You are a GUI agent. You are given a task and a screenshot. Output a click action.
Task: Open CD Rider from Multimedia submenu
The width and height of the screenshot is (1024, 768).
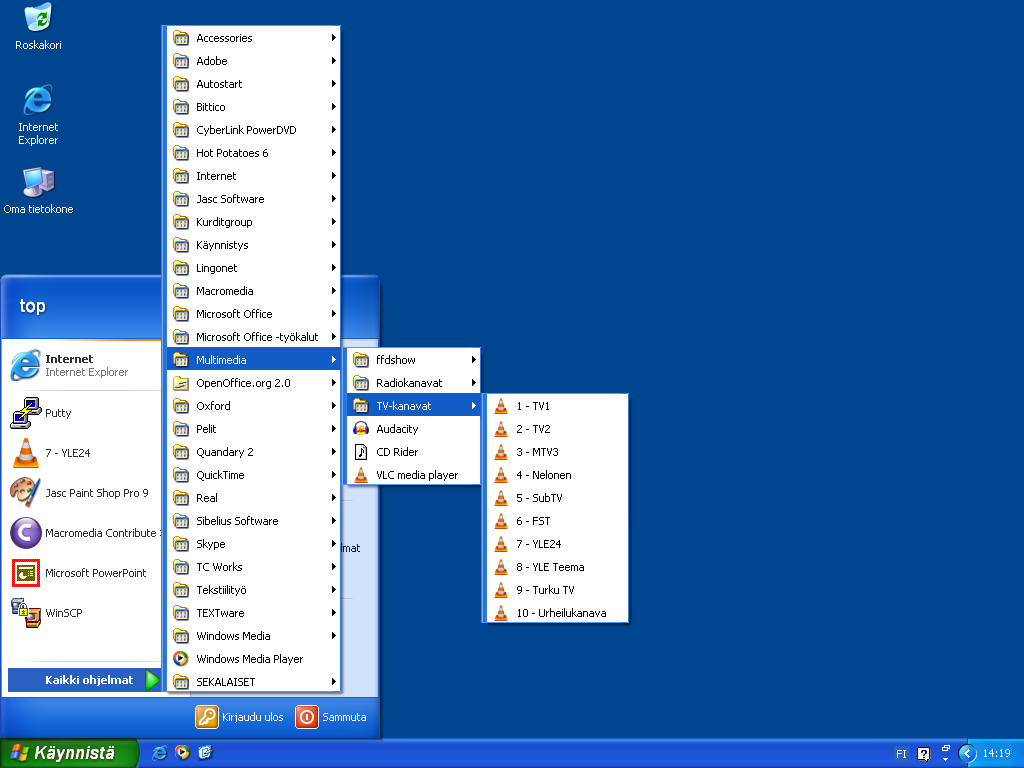(x=414, y=452)
